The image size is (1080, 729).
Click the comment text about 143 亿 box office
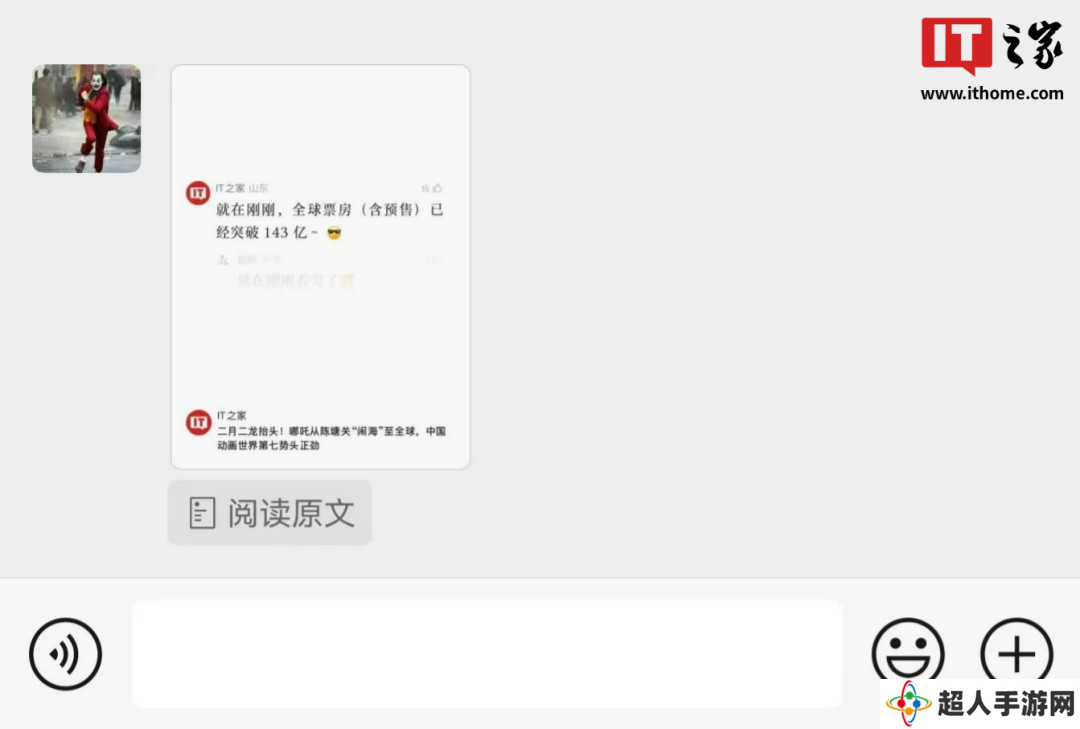(x=329, y=220)
